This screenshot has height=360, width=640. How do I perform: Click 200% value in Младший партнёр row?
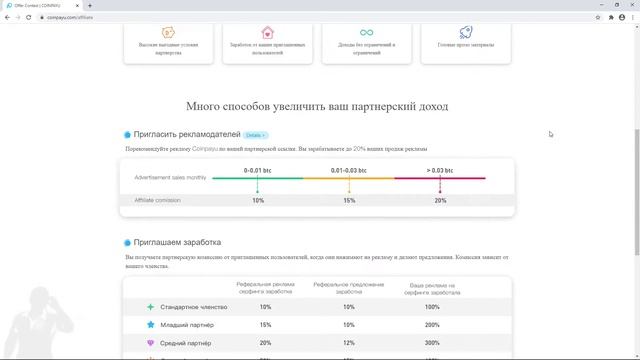[432, 325]
